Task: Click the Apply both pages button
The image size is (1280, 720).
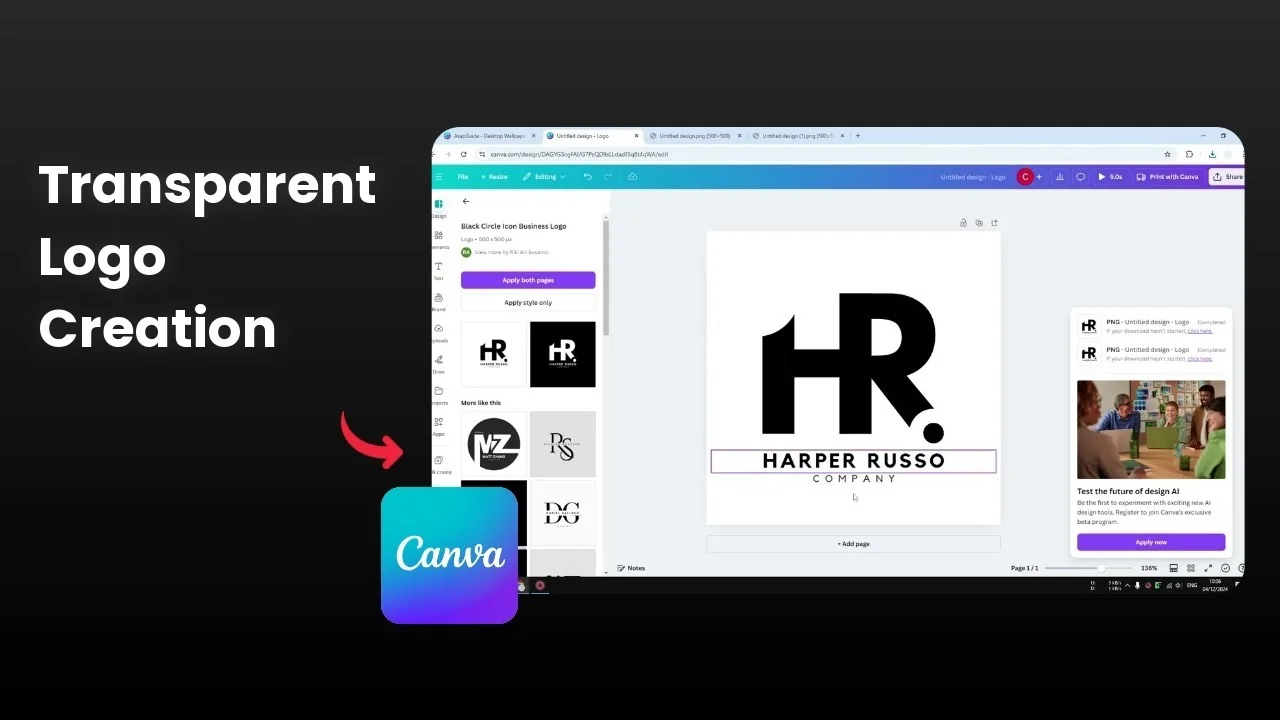Action: pyautogui.click(x=528, y=280)
